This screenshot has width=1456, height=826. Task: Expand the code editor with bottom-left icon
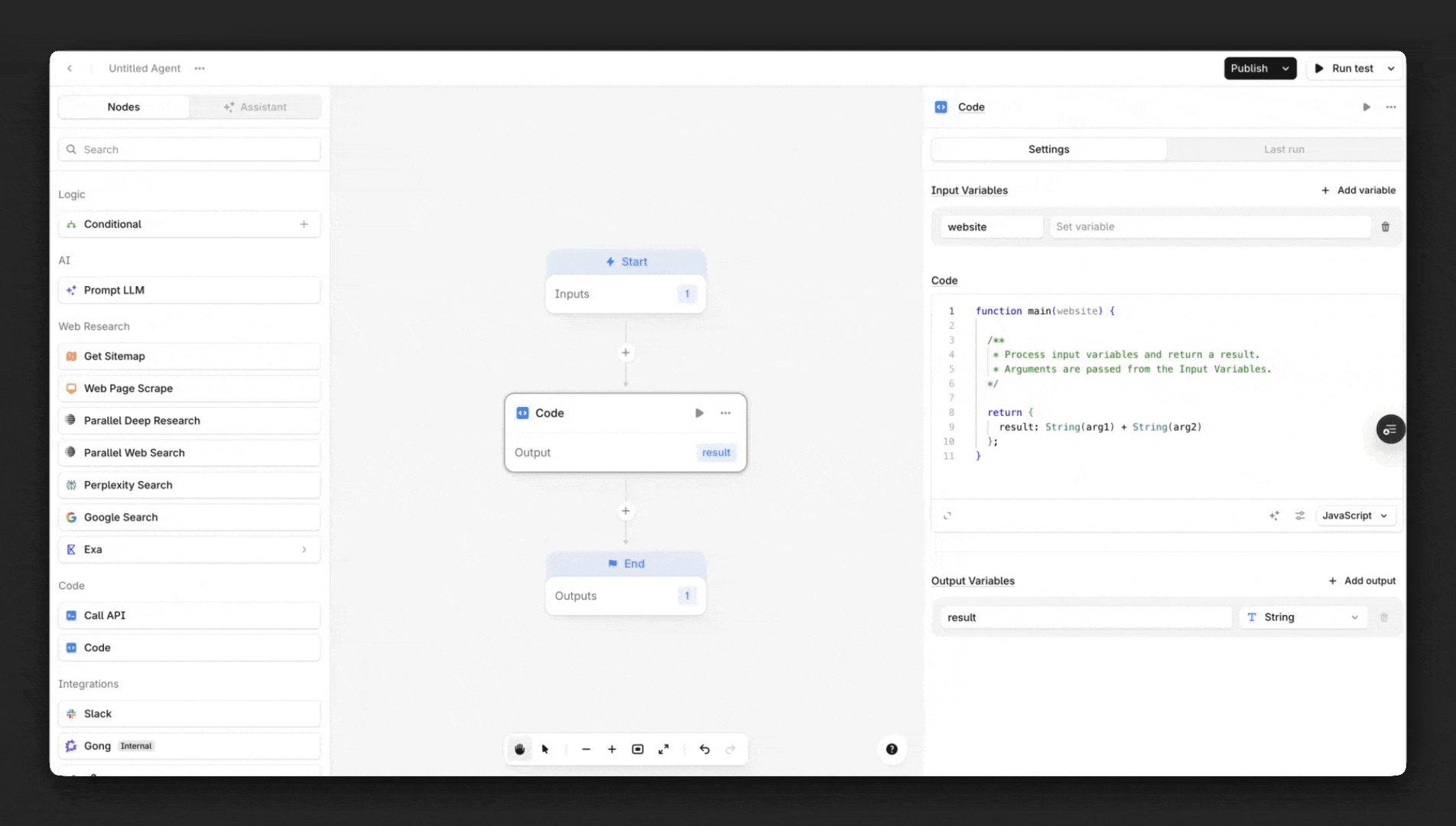[x=947, y=516]
